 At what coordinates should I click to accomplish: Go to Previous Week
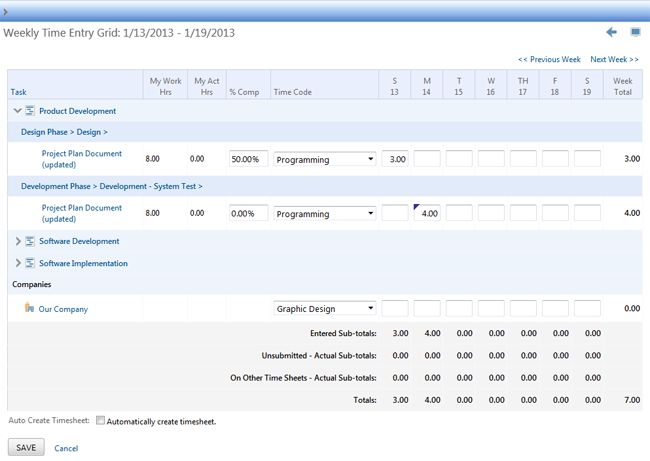click(x=549, y=59)
